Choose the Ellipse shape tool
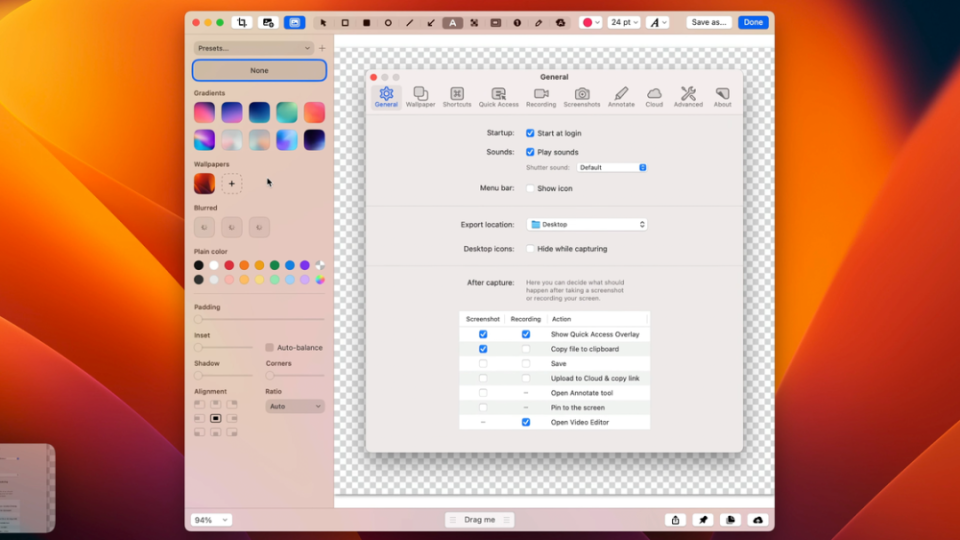960x540 pixels. 388,22
